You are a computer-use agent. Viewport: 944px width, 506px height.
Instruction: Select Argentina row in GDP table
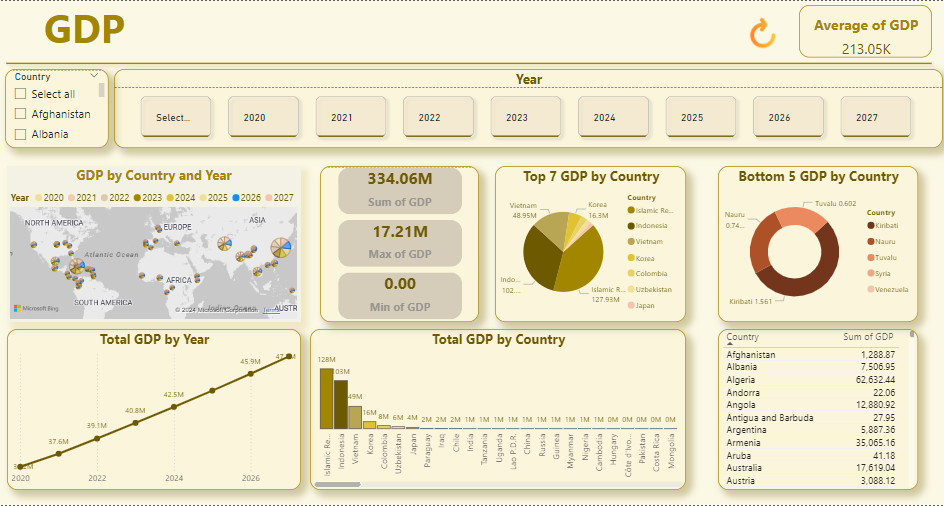click(810, 430)
